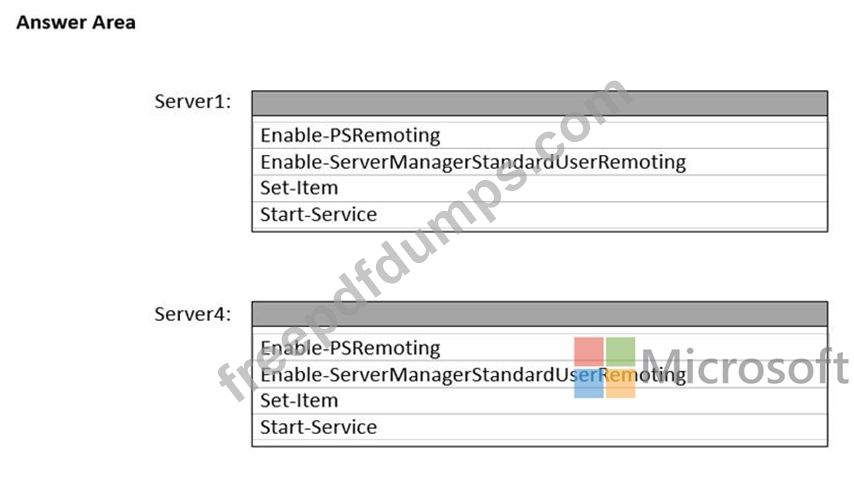
Task: Click the Server1 label
Action: point(193,101)
